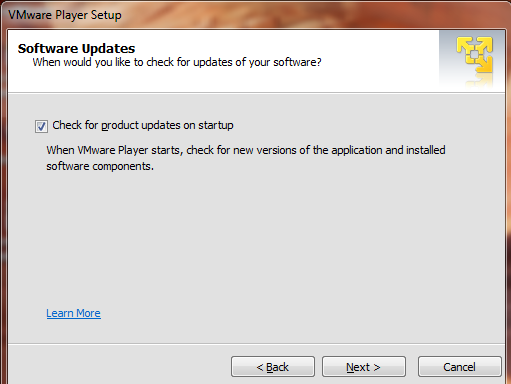
Task: Cancel the VMware Player setup
Action: click(460, 367)
